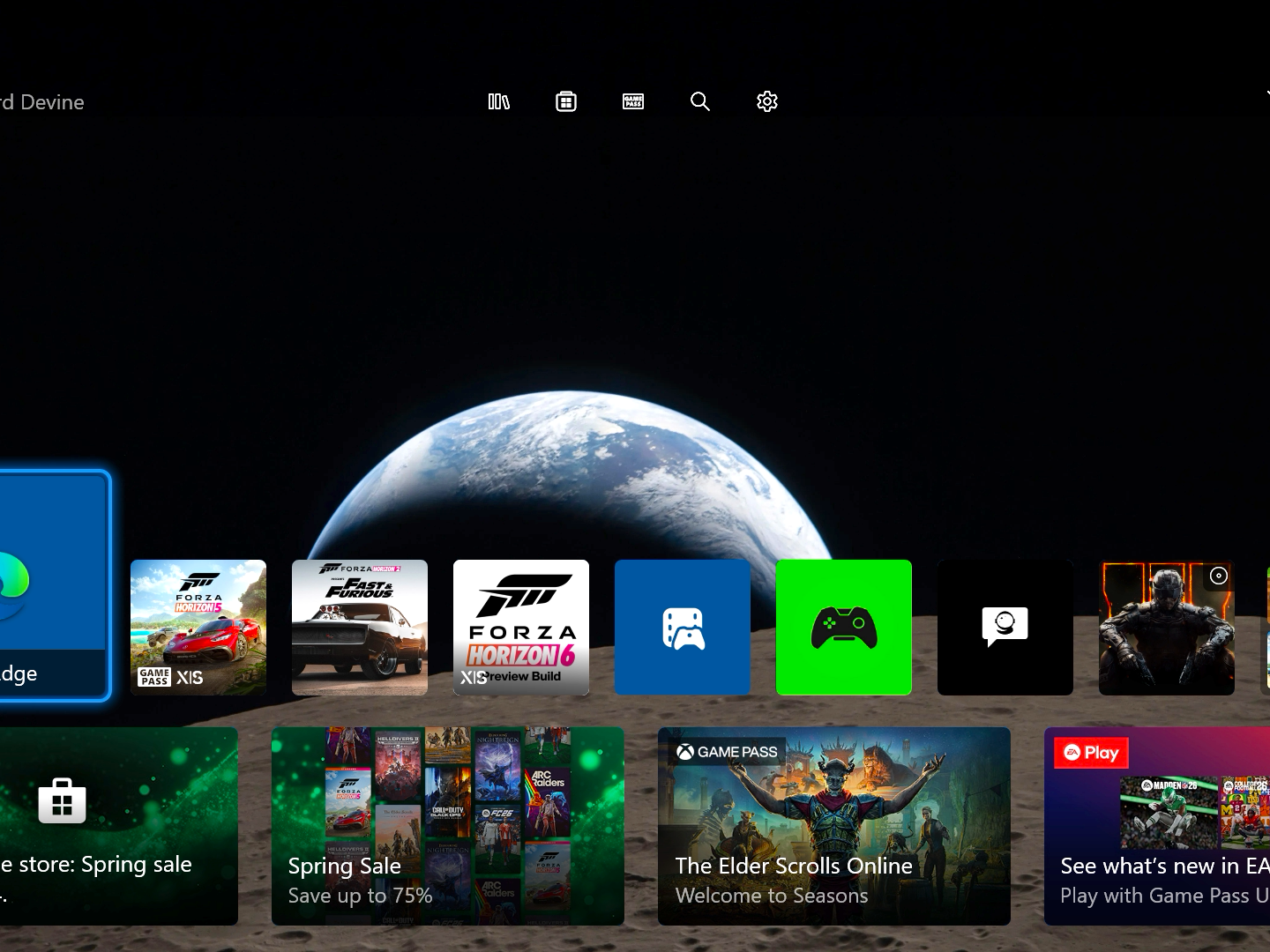Launch the Forza Horizon 6 Preview Build tile
Image resolution: width=1270 pixels, height=952 pixels.
[521, 628]
